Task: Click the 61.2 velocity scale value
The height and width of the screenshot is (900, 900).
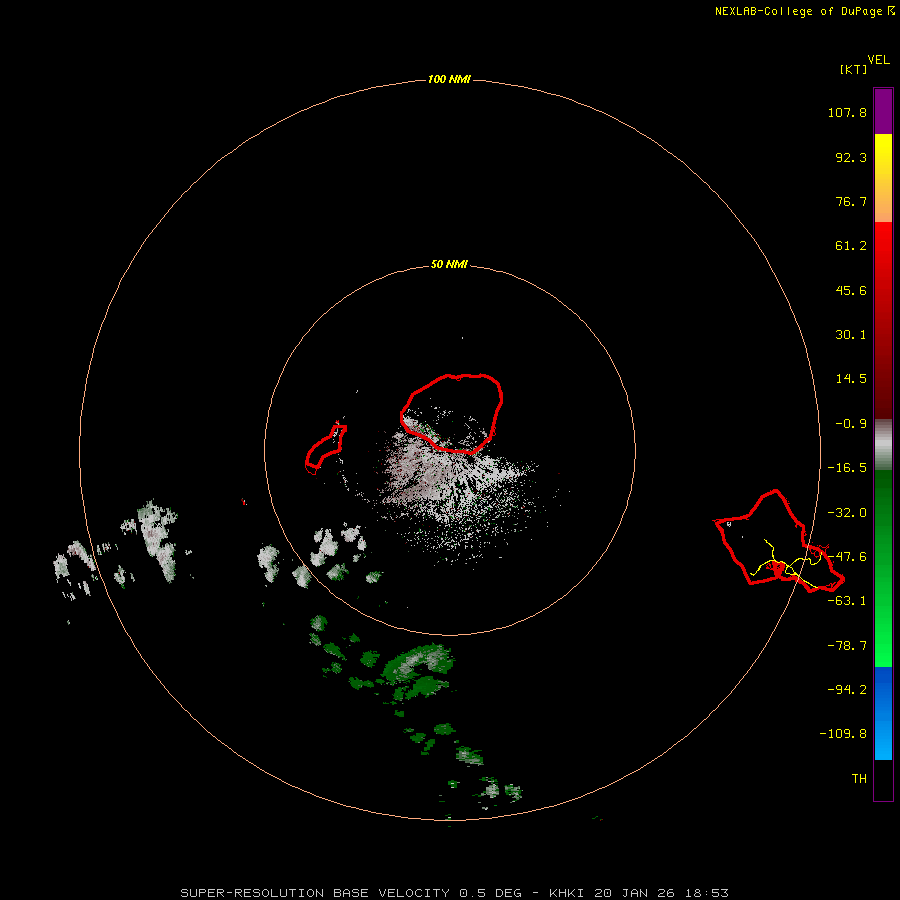Action: coord(851,246)
